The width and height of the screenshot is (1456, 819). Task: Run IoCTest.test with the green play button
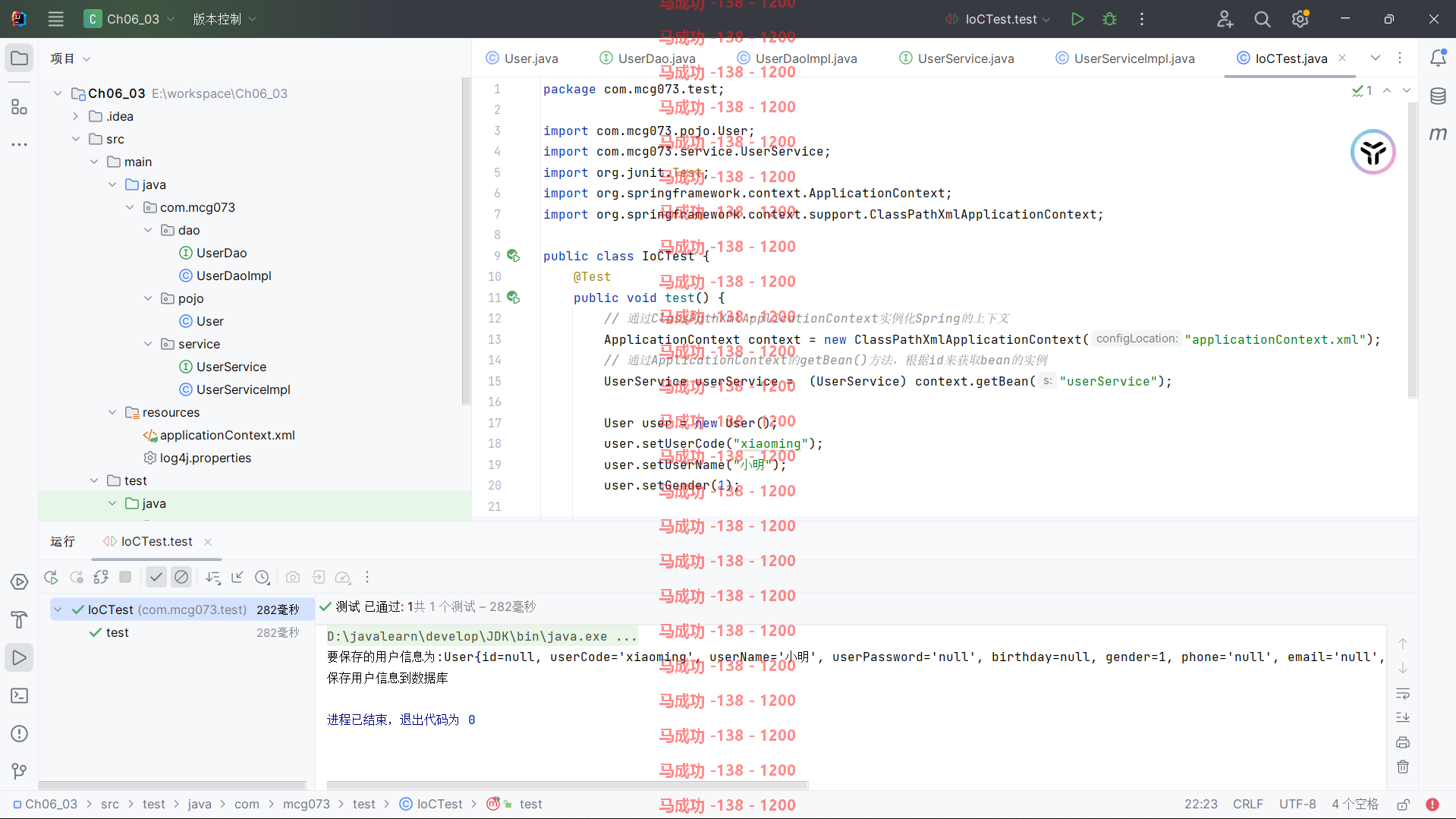[x=1077, y=19]
